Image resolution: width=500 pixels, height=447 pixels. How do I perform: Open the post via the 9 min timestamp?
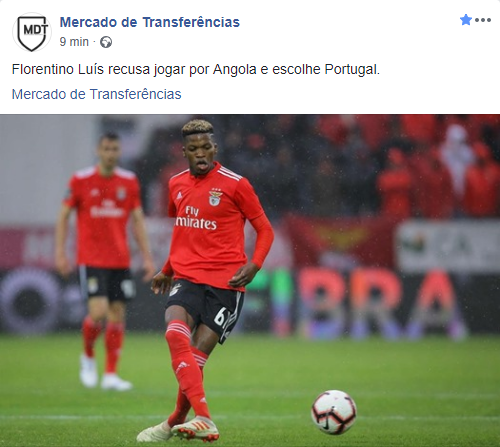(74, 42)
